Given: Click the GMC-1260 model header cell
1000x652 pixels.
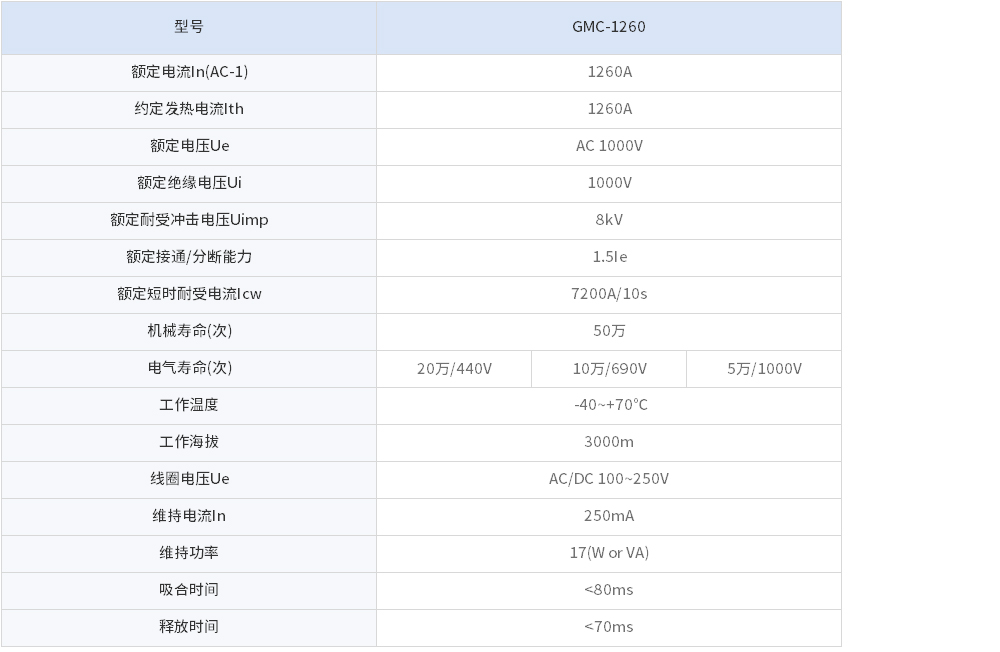Looking at the screenshot, I should pyautogui.click(x=608, y=27).
